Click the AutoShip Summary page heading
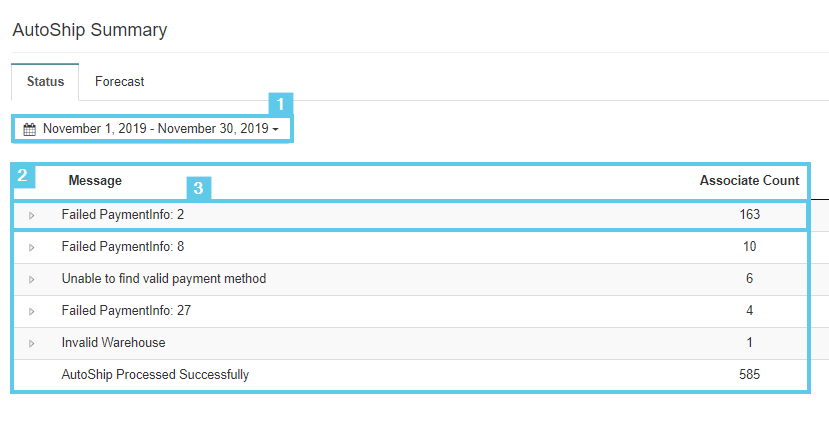Viewport: 829px width, 425px height. point(90,30)
